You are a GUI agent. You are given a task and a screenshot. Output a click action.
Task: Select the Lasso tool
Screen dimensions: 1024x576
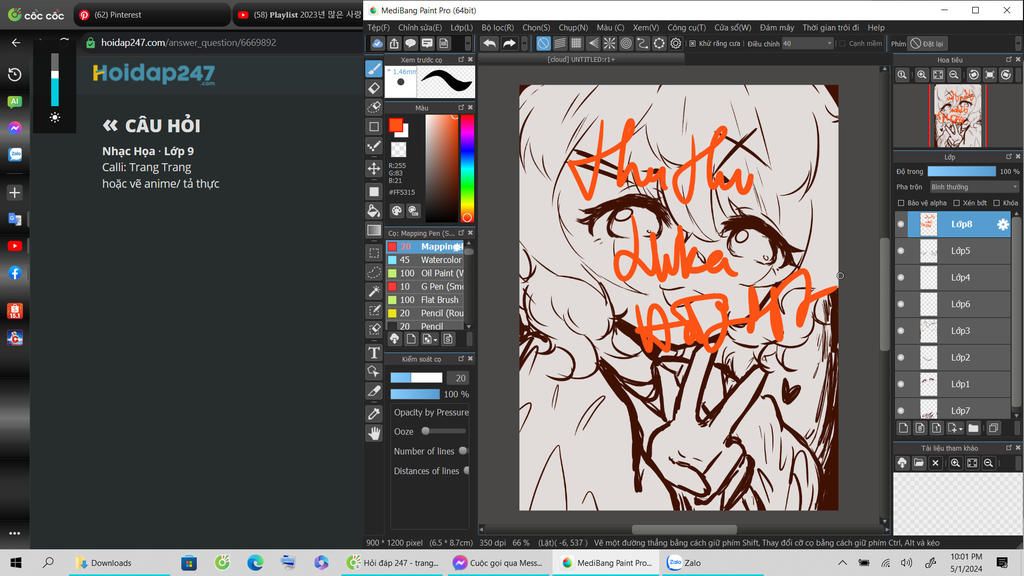(x=374, y=272)
